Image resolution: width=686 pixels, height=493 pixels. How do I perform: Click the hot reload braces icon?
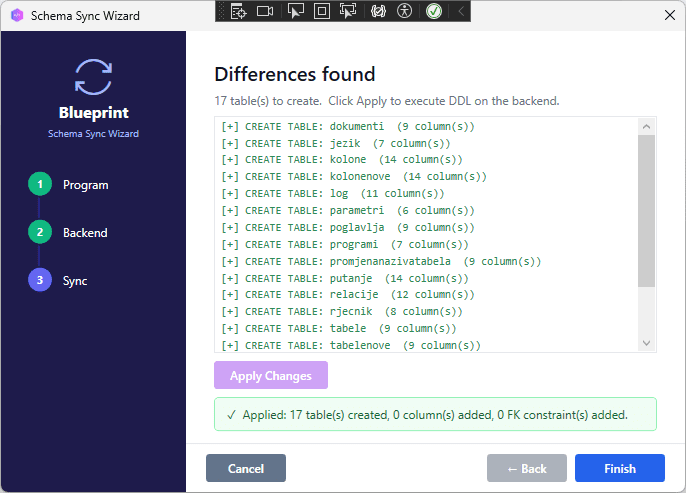click(x=378, y=11)
